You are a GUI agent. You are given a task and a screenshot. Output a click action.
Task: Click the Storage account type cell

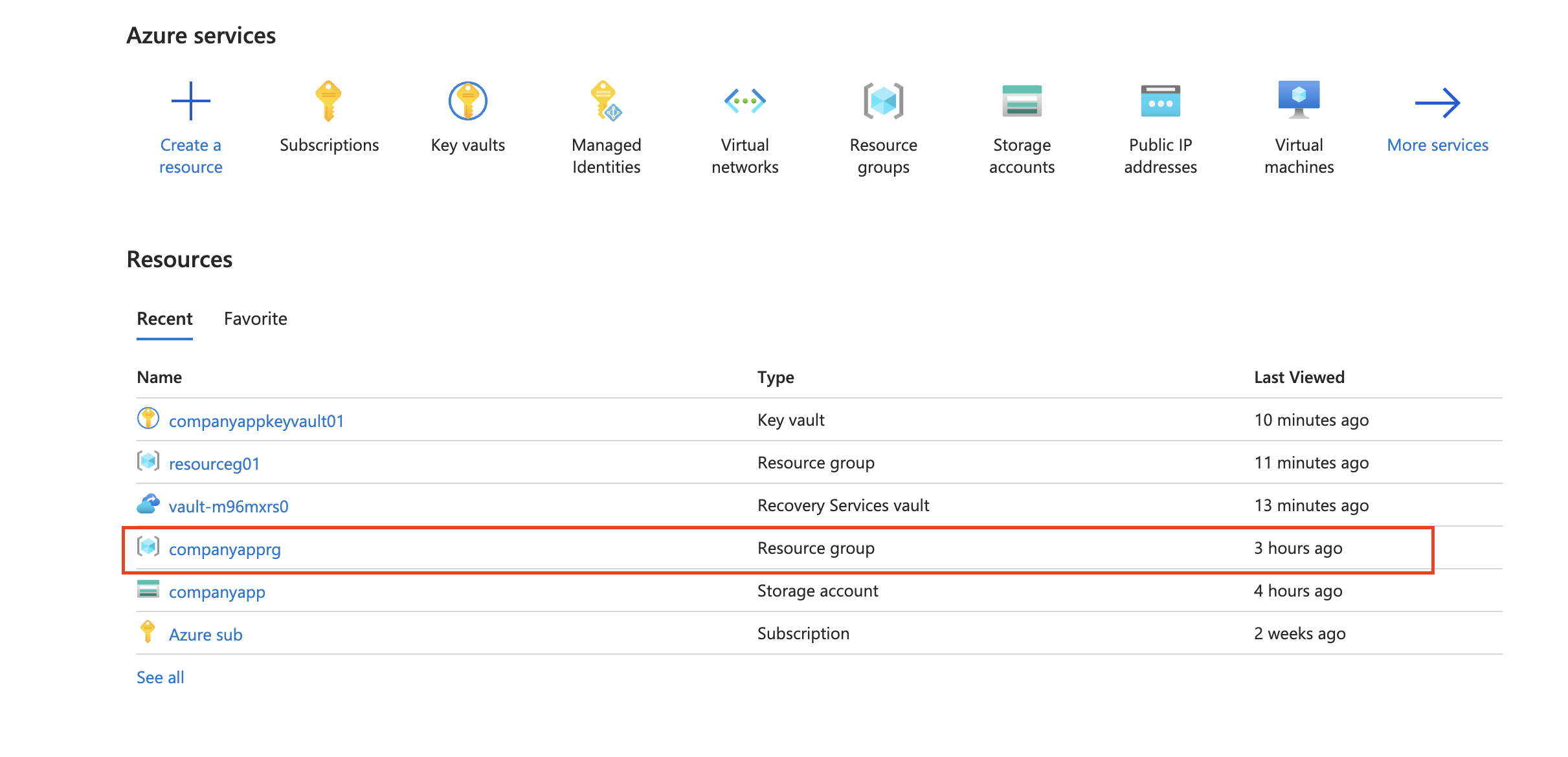click(x=818, y=591)
